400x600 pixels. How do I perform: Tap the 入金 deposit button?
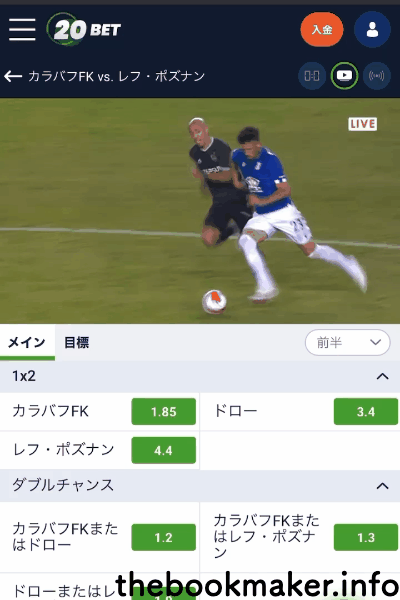pos(322,29)
